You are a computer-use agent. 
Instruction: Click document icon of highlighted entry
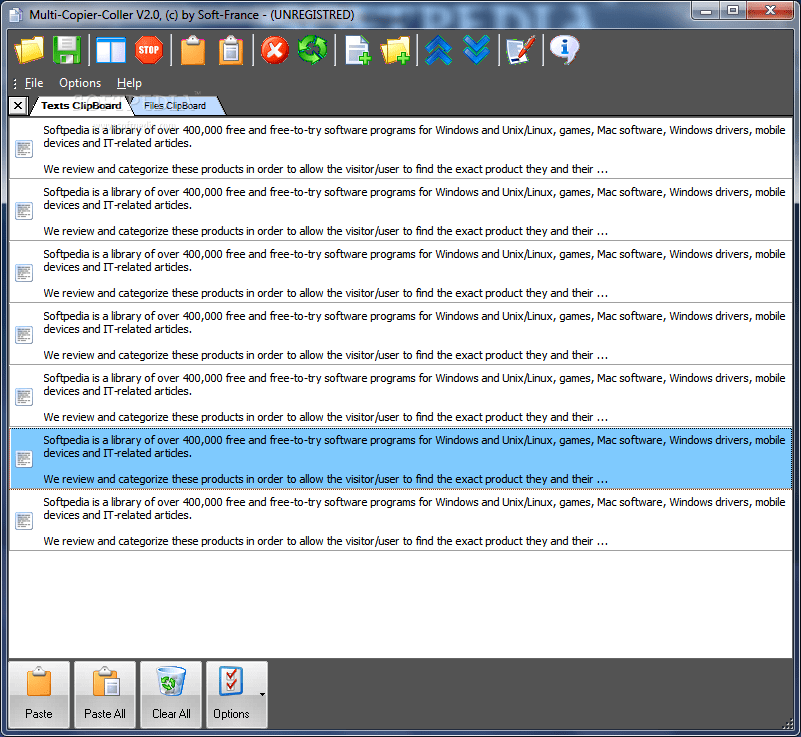[x=24, y=459]
